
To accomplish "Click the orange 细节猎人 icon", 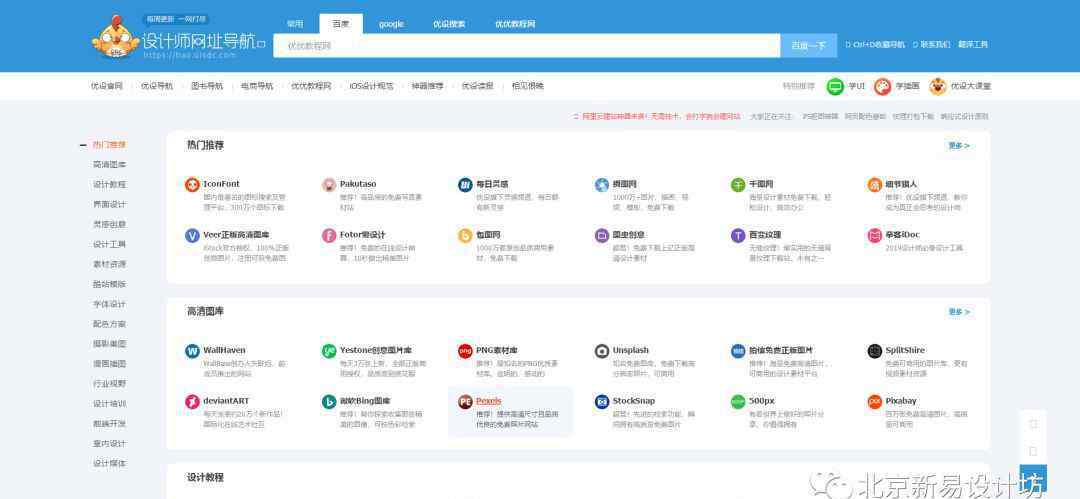I will click(875, 185).
